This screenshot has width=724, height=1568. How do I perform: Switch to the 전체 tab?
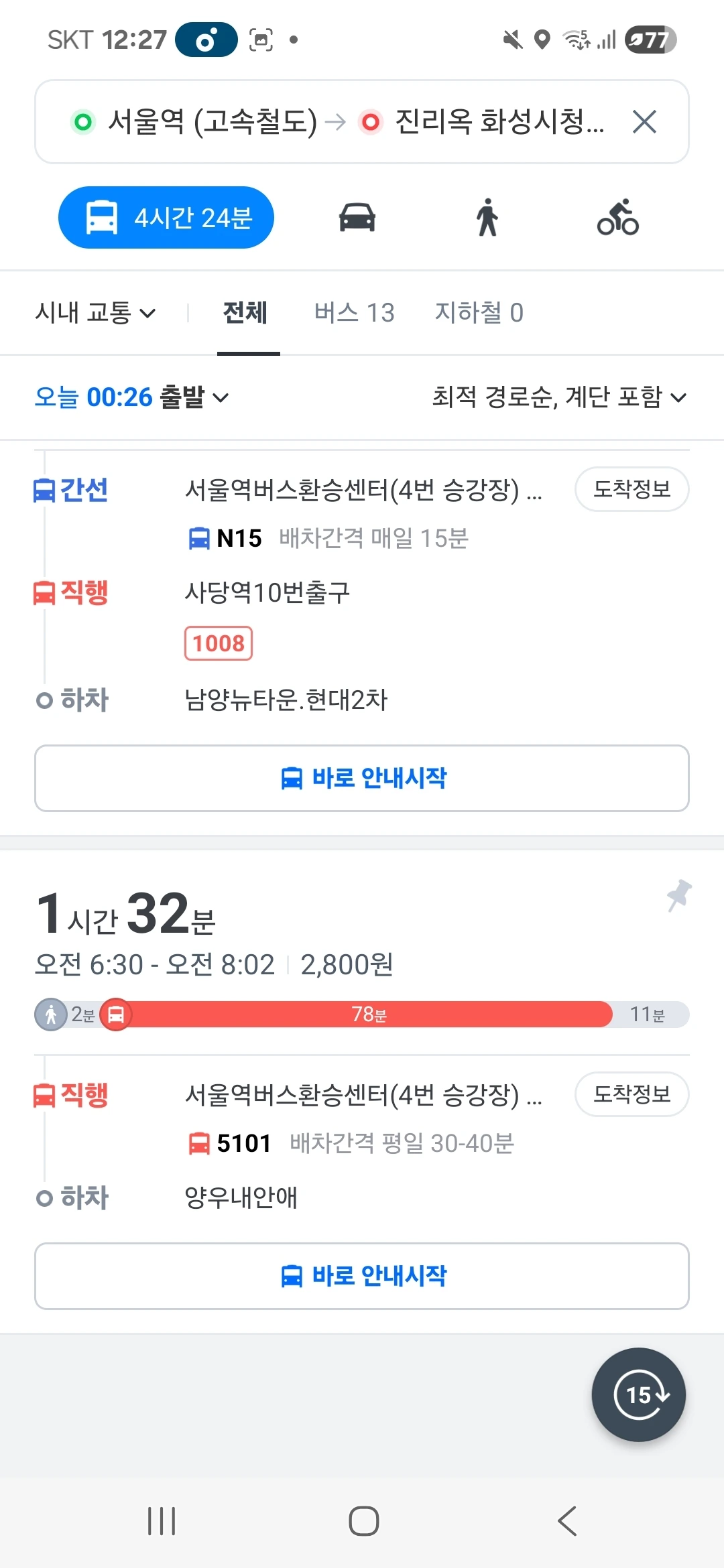click(245, 313)
